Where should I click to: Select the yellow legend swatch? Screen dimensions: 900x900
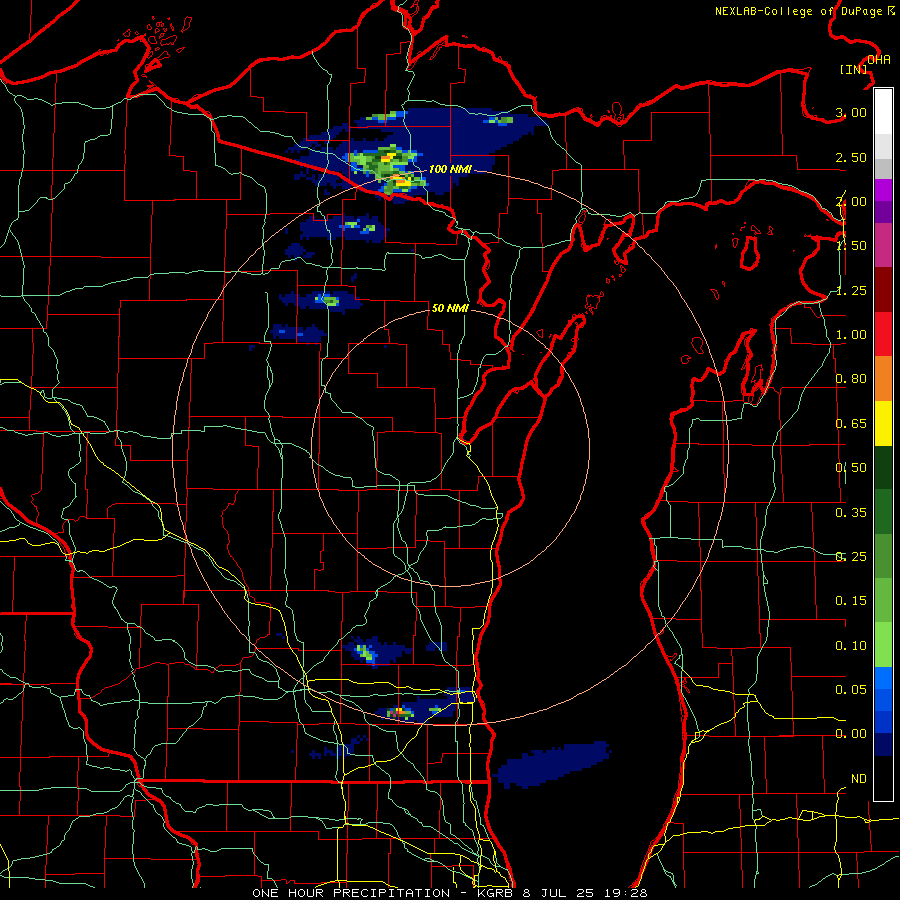[883, 423]
